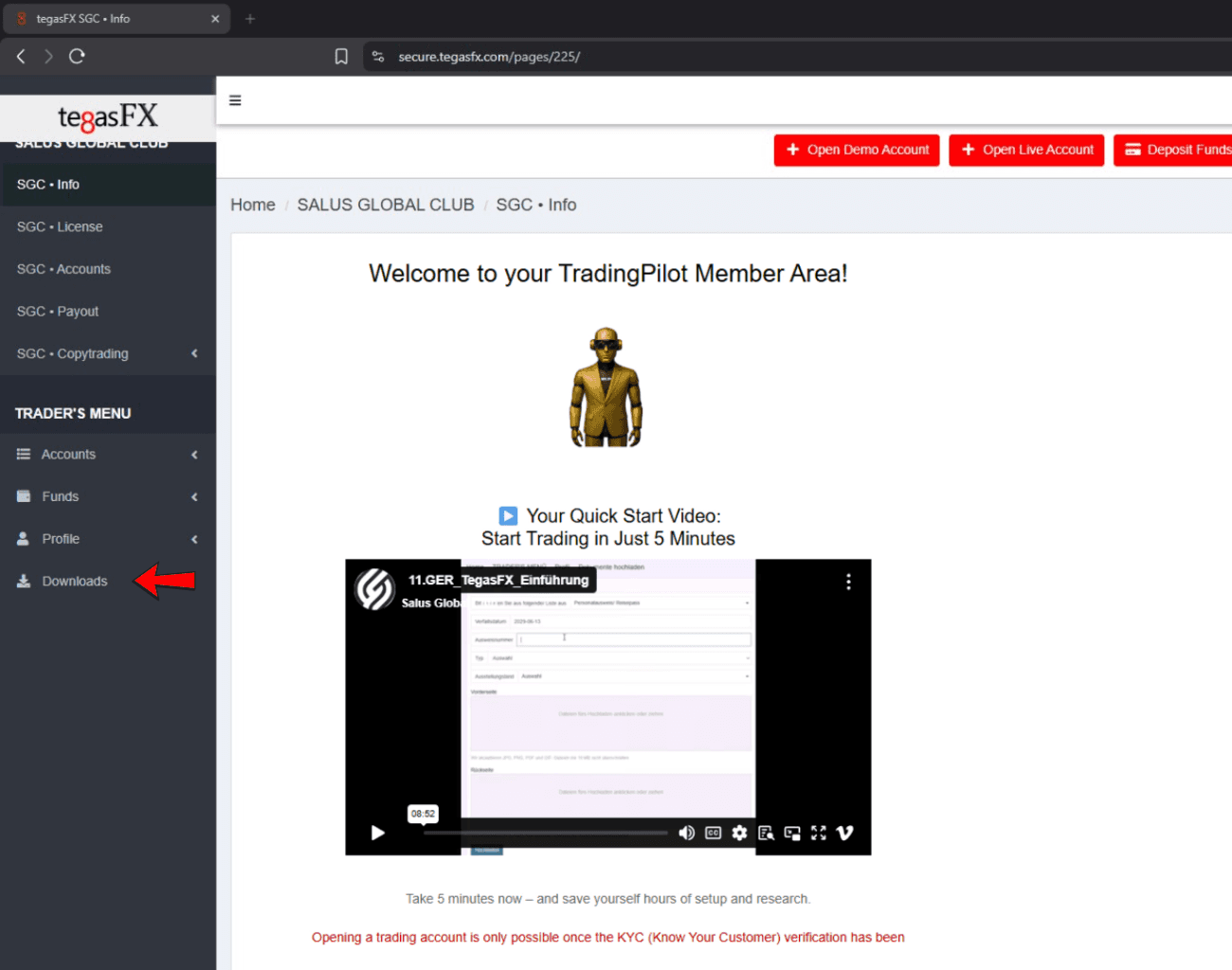
Task: Open video settings gear icon
Action: [739, 833]
